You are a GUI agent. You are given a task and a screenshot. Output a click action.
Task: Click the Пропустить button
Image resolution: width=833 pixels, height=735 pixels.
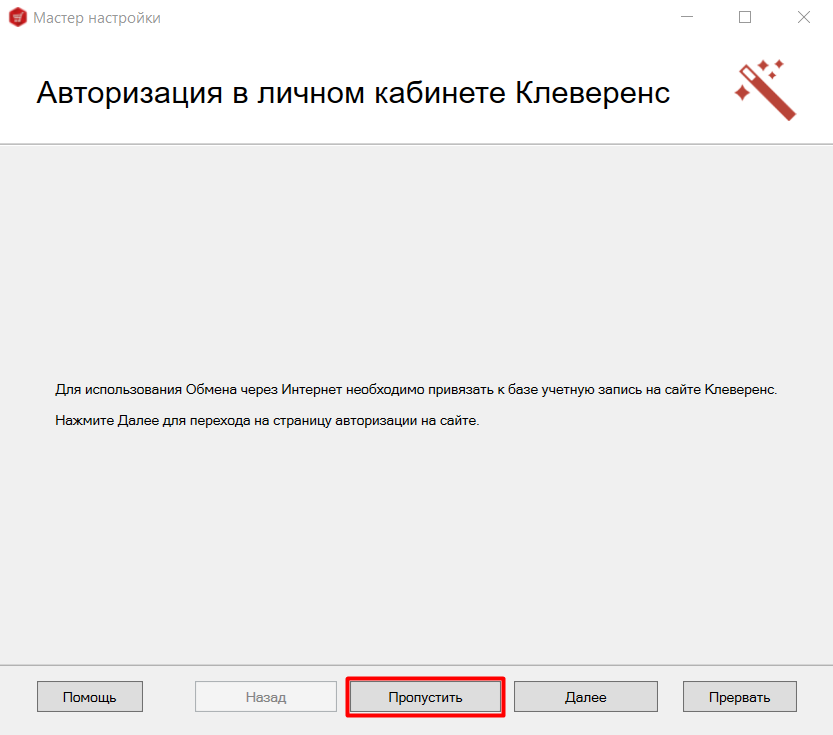pyautogui.click(x=425, y=697)
